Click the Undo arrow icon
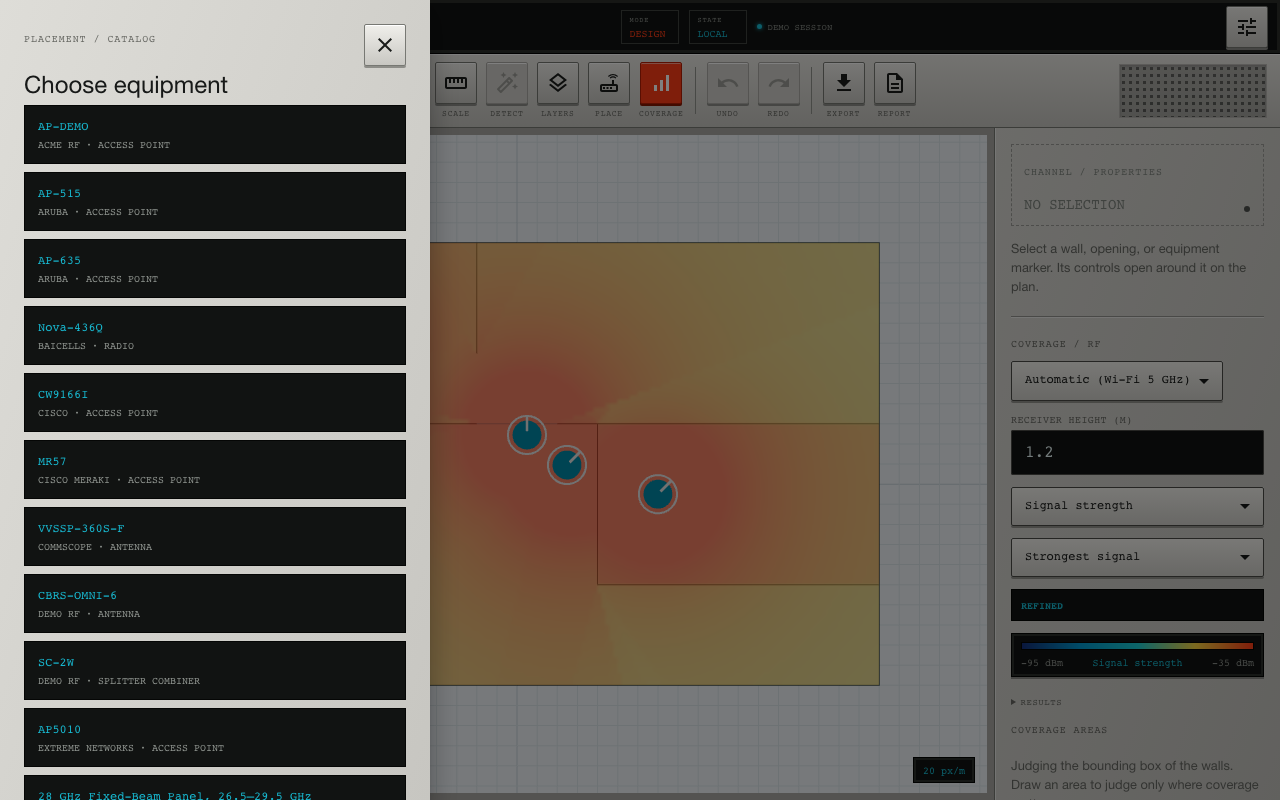The image size is (1280, 800). (x=728, y=84)
